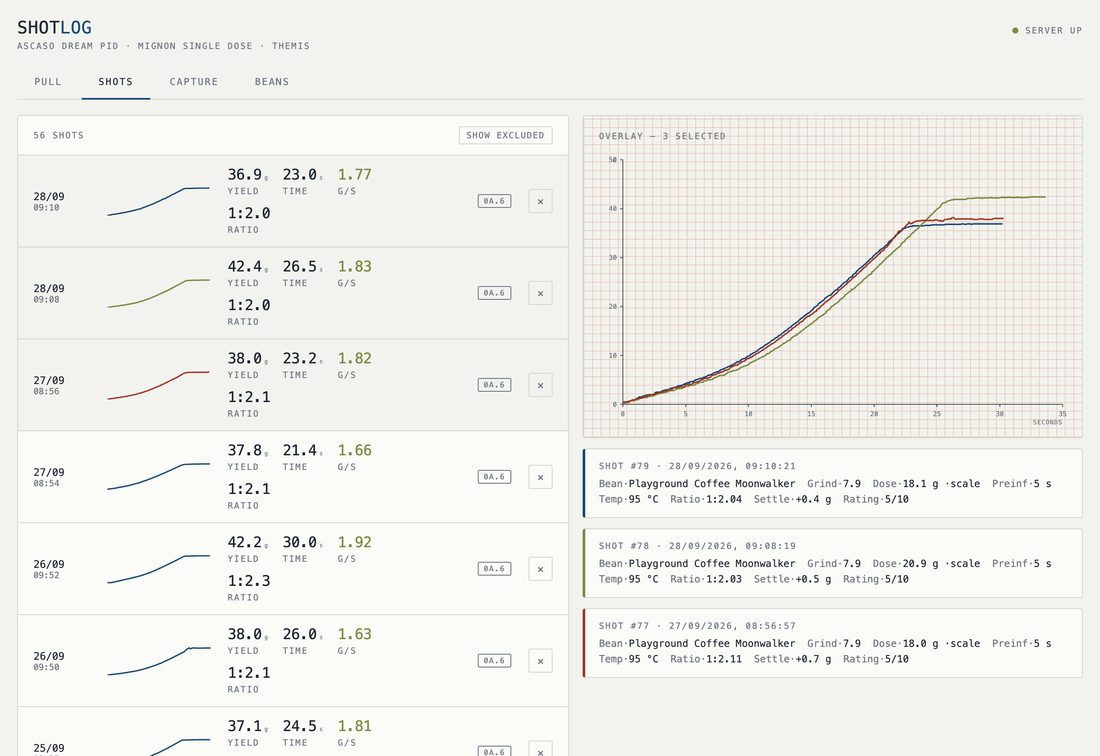Select the Shot #77 detail card heading

tap(697, 626)
